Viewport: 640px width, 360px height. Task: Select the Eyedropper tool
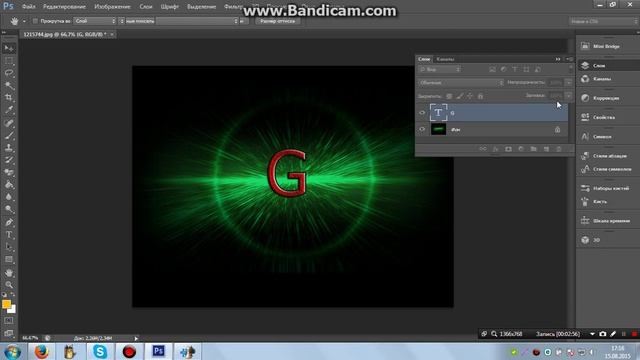click(9, 110)
